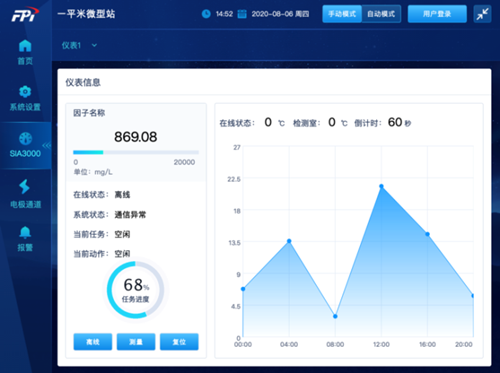Open 电极通道 lightning icon
Screen dimensions: 500x373
(25, 187)
